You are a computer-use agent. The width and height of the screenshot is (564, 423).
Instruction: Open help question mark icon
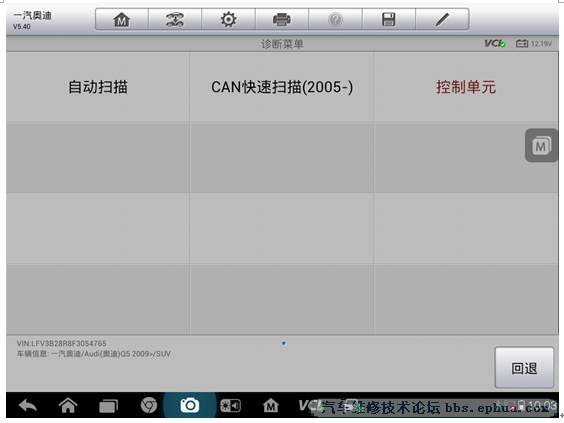click(335, 19)
